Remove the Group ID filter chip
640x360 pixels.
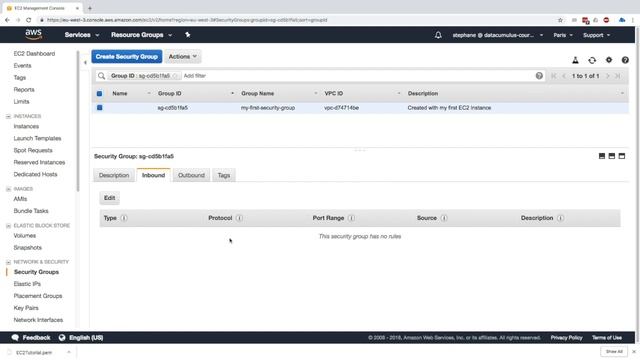tap(175, 76)
